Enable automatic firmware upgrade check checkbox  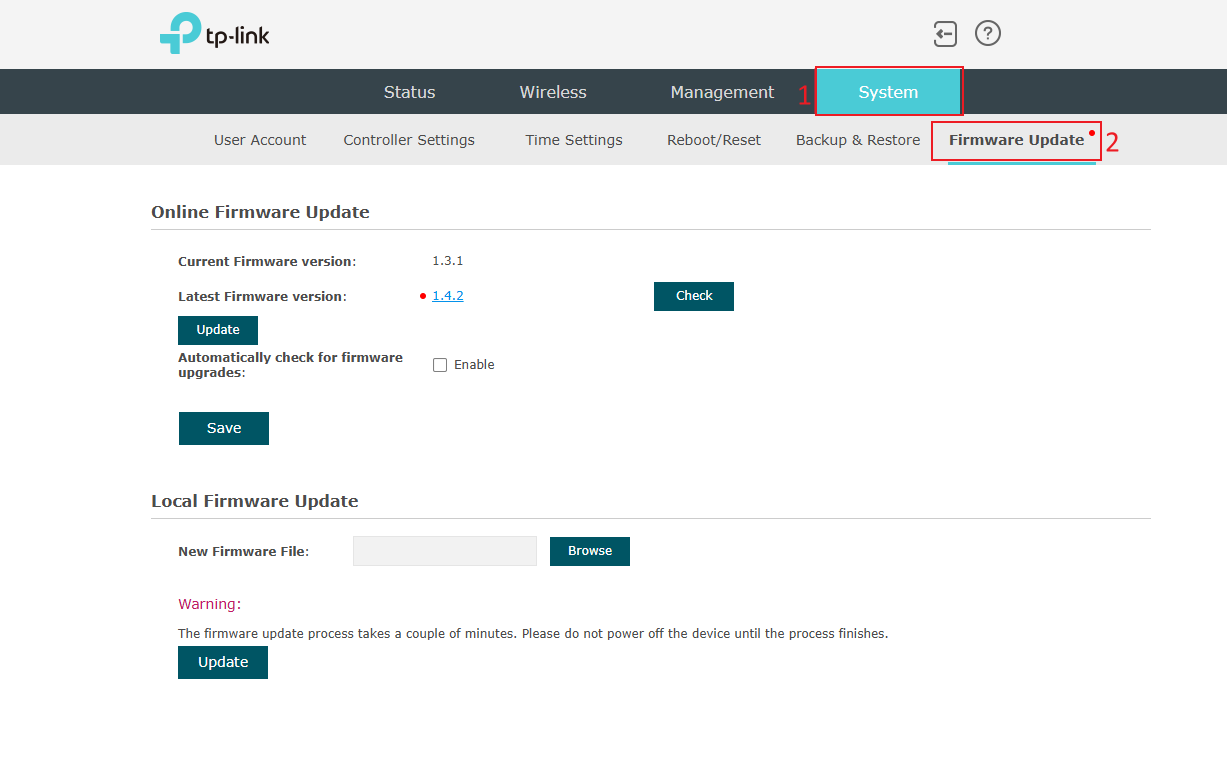440,365
